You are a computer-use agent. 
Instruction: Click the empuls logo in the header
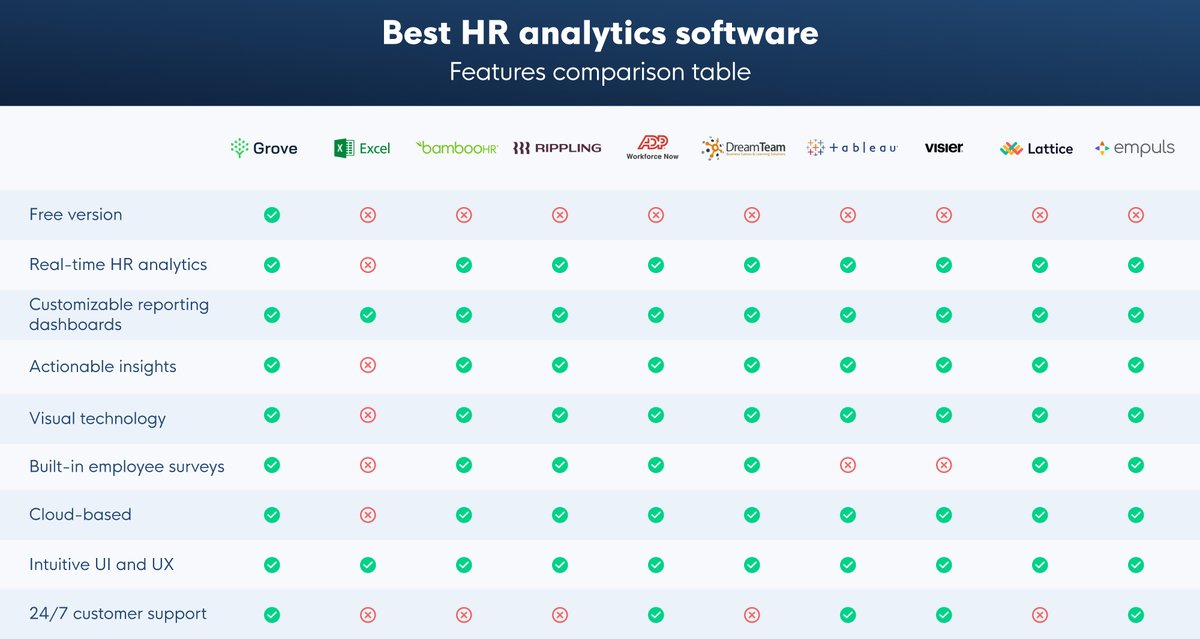click(1134, 148)
